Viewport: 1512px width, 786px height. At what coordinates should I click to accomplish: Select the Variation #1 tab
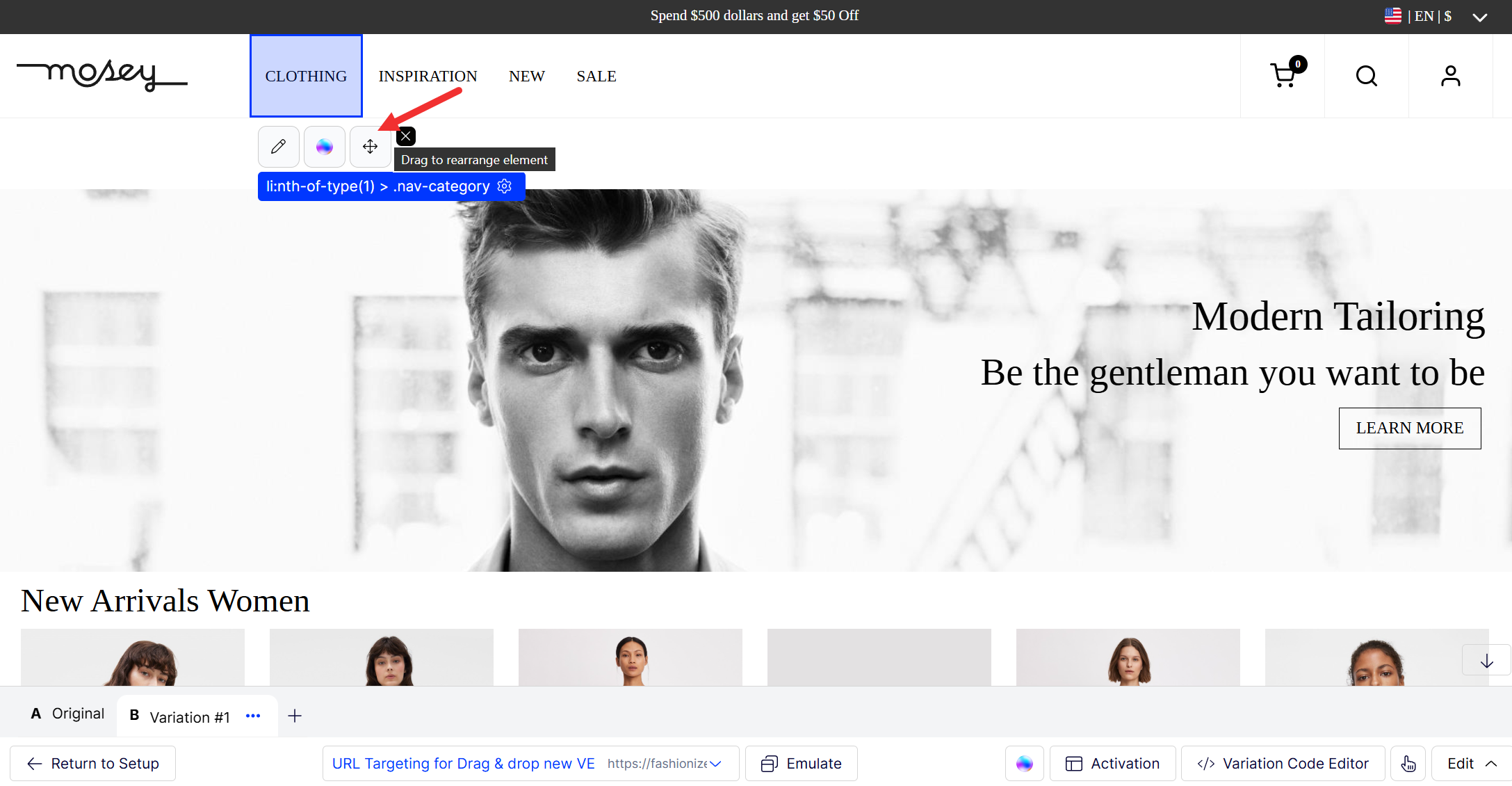pyautogui.click(x=181, y=716)
